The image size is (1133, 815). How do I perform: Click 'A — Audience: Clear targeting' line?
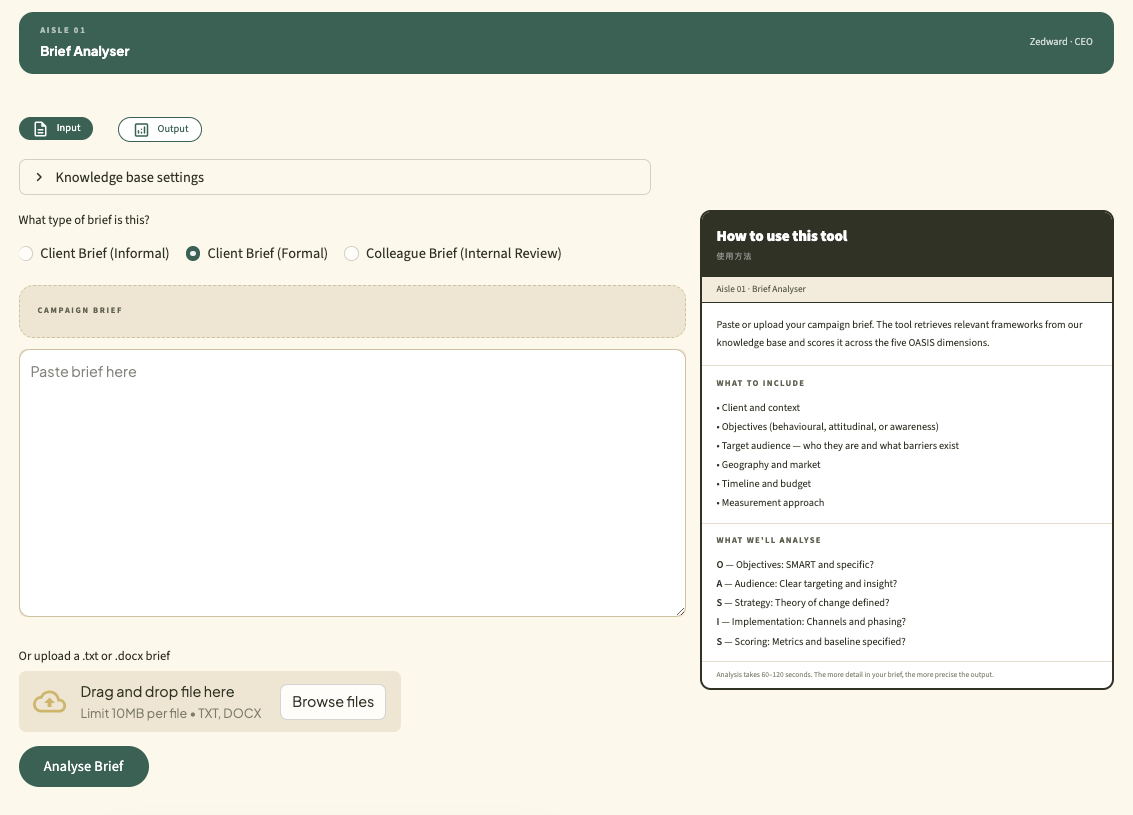click(x=806, y=584)
